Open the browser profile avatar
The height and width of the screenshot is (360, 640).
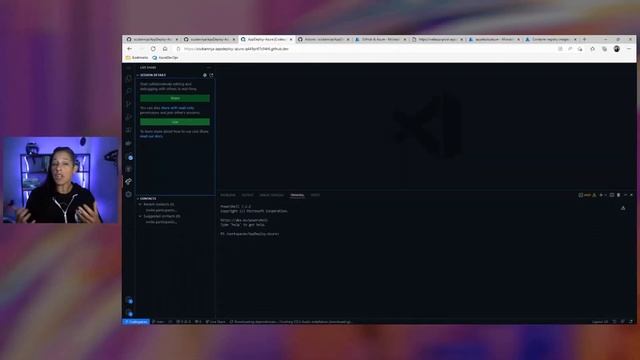click(x=617, y=49)
